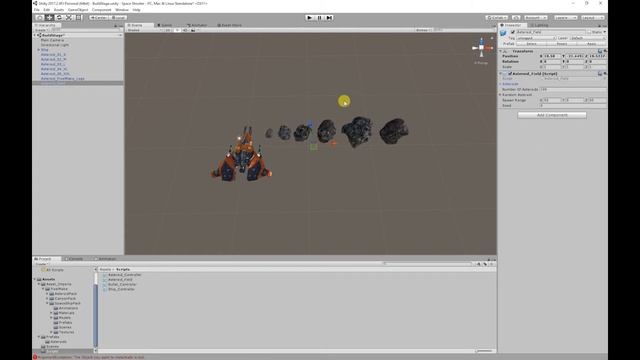
Task: Switch to the Console tab
Action: pyautogui.click(x=74, y=259)
